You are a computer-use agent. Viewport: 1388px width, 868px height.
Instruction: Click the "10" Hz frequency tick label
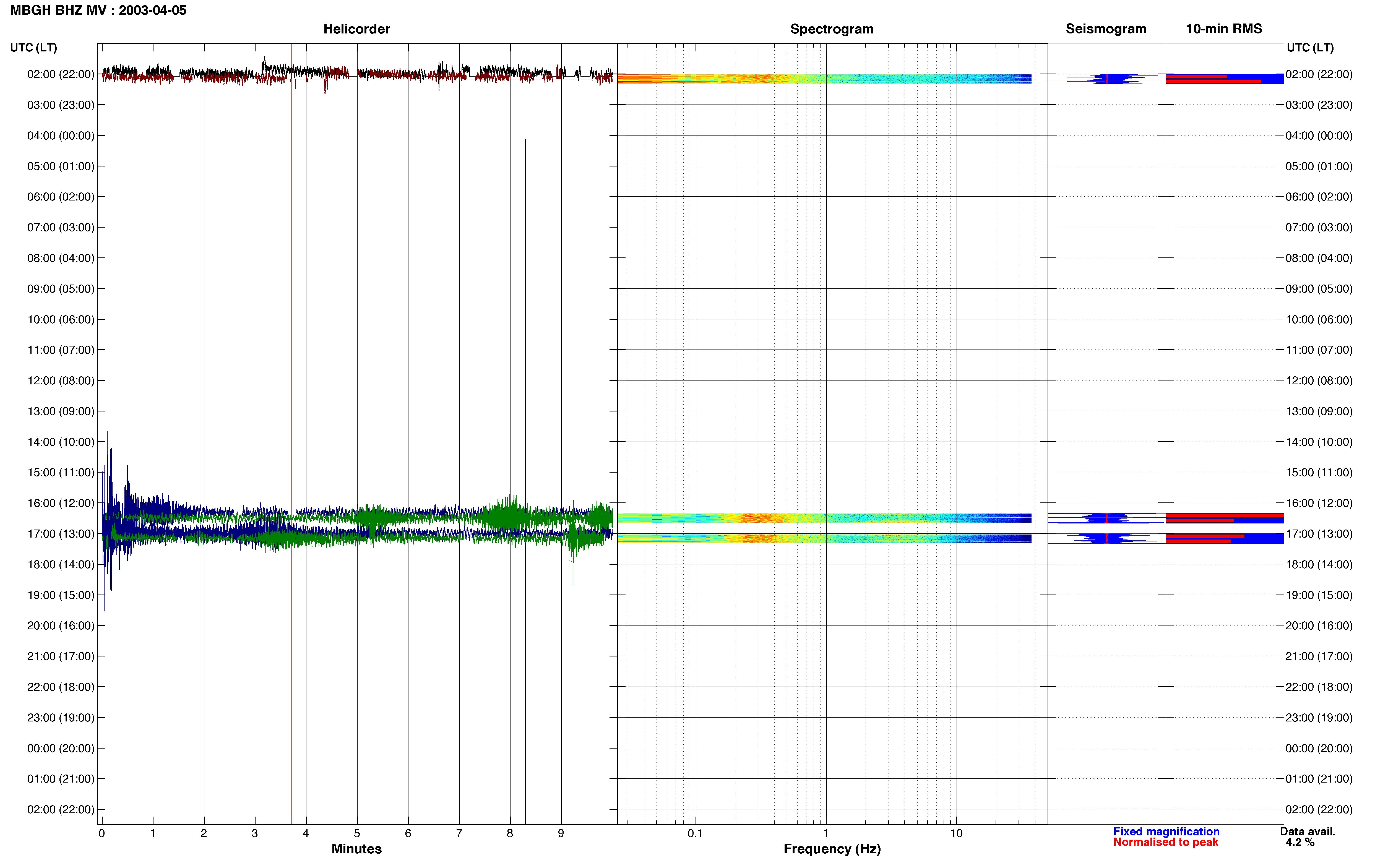[956, 833]
